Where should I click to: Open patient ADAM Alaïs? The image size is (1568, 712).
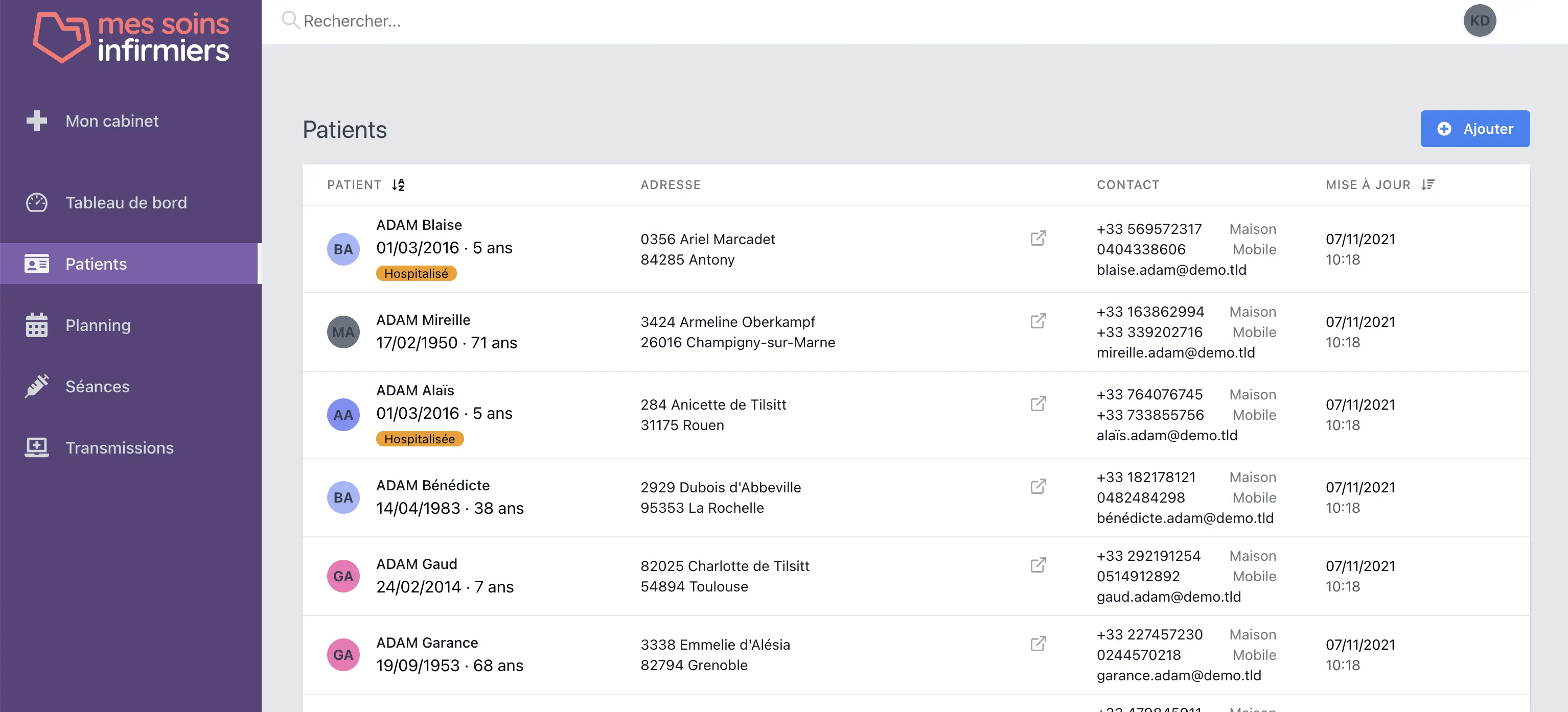point(415,390)
